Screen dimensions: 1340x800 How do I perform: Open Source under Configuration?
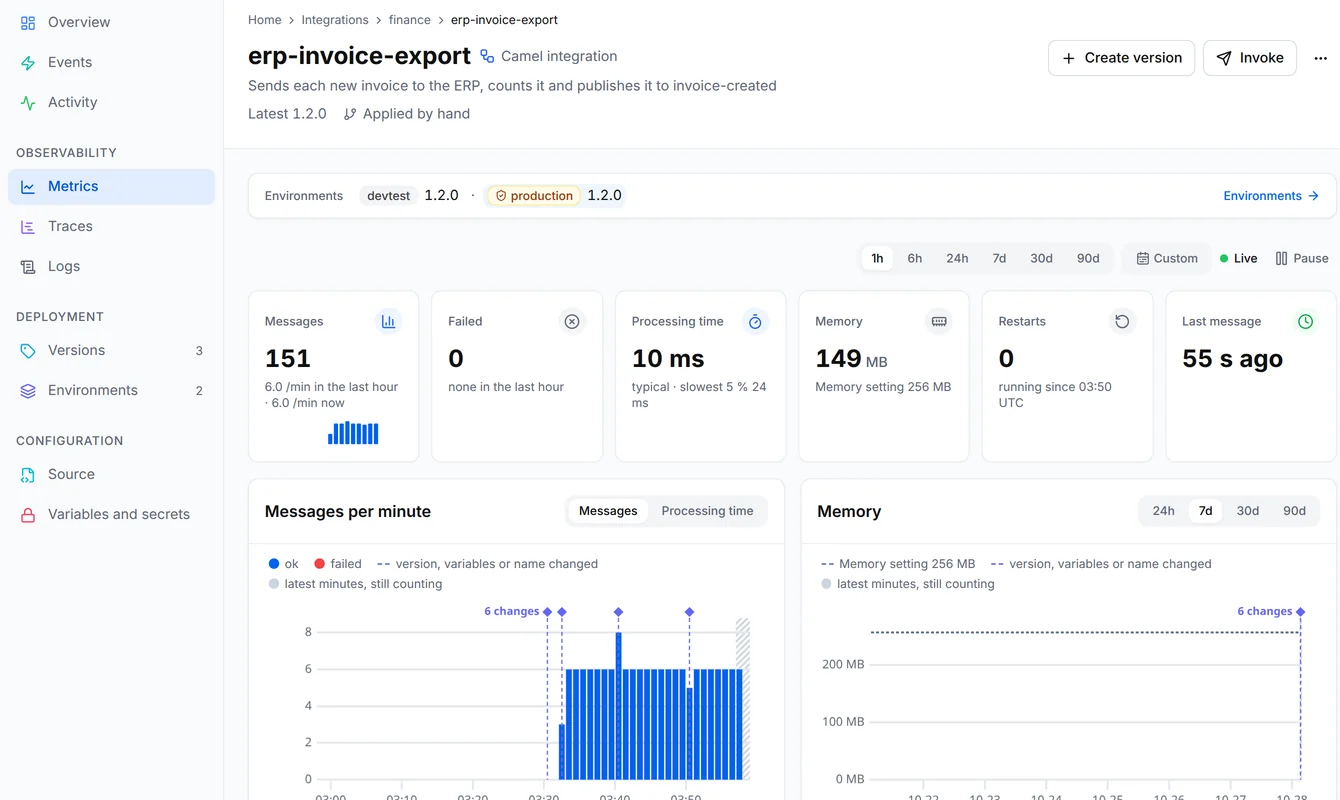point(111,474)
